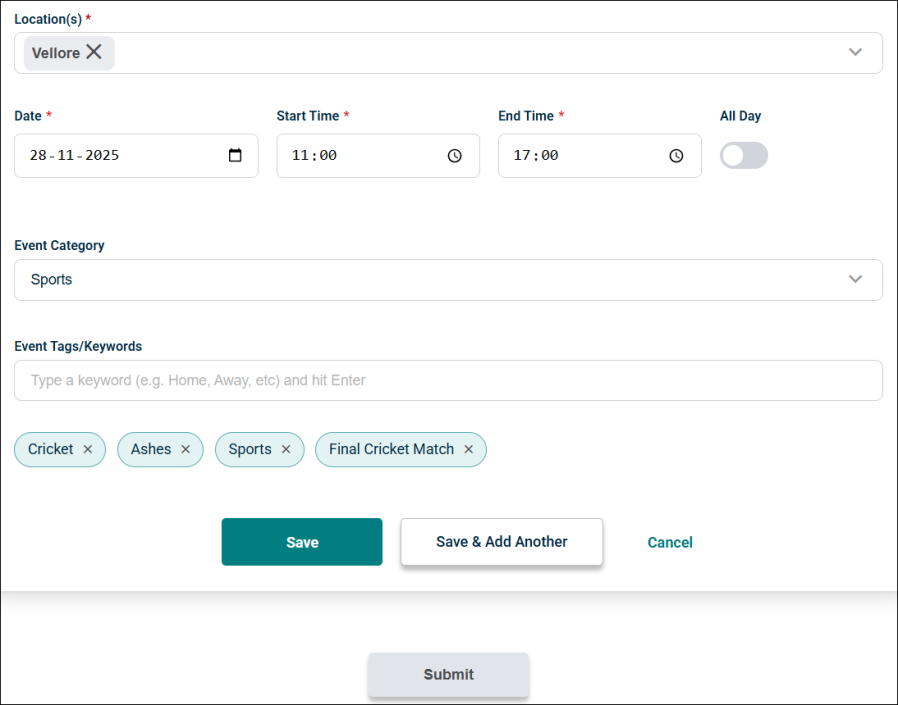
Task: Click the Sports selected category text
Action: (x=52, y=280)
